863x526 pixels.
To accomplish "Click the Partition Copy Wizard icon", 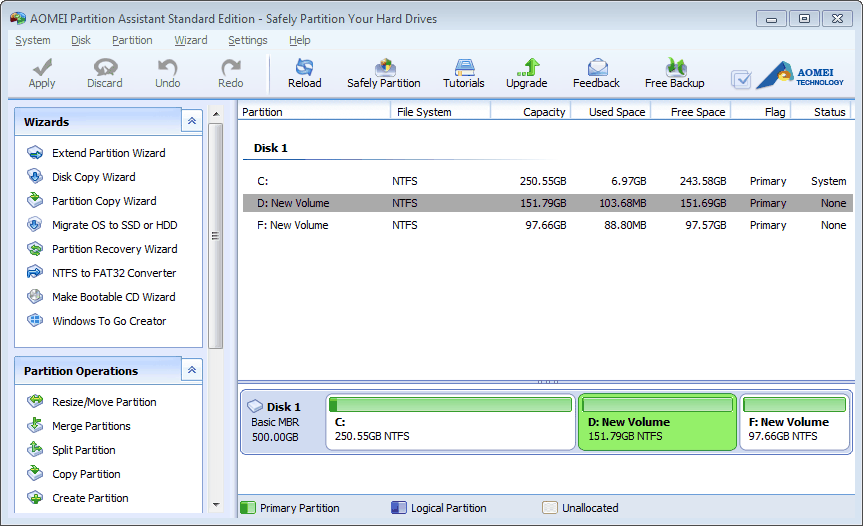I will (x=35, y=200).
